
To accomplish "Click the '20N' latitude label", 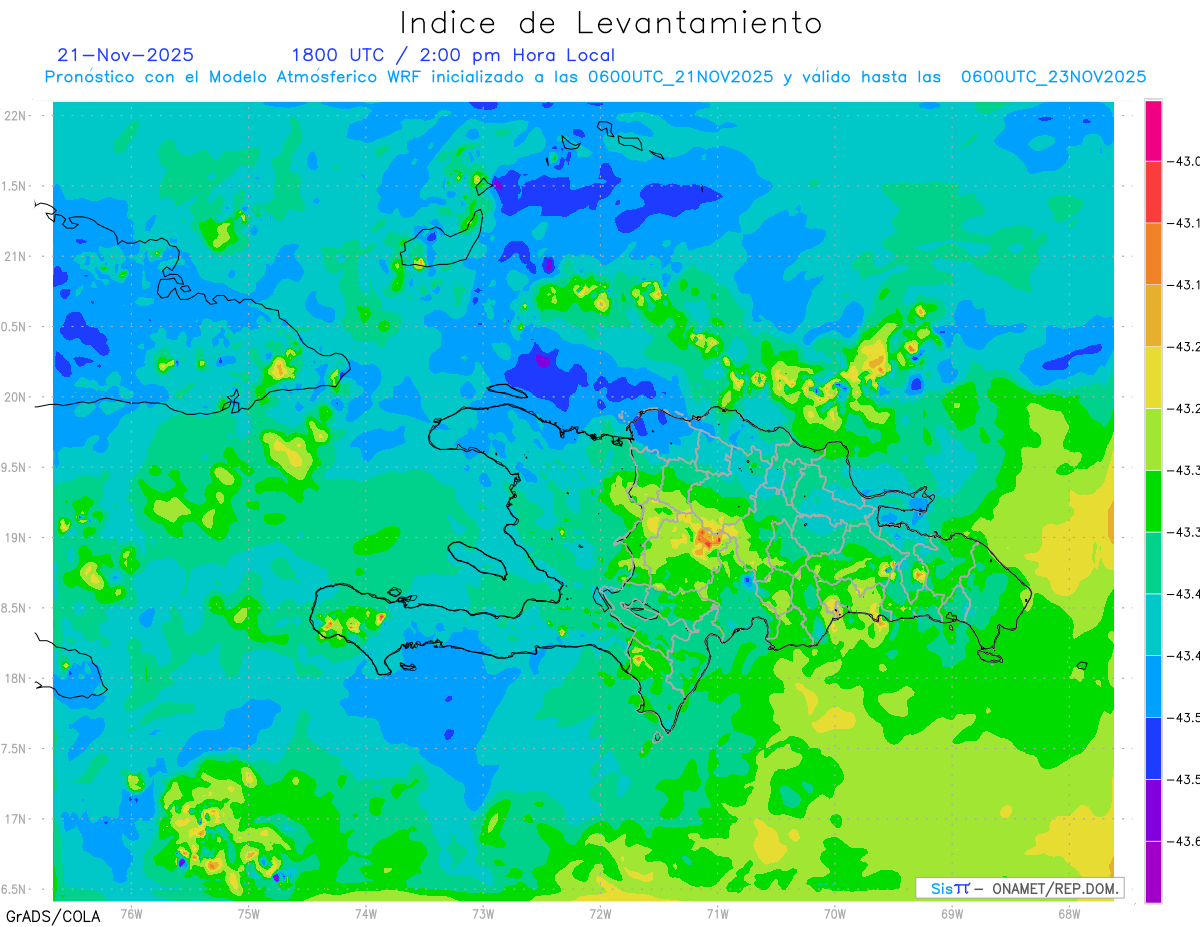I will point(16,397).
